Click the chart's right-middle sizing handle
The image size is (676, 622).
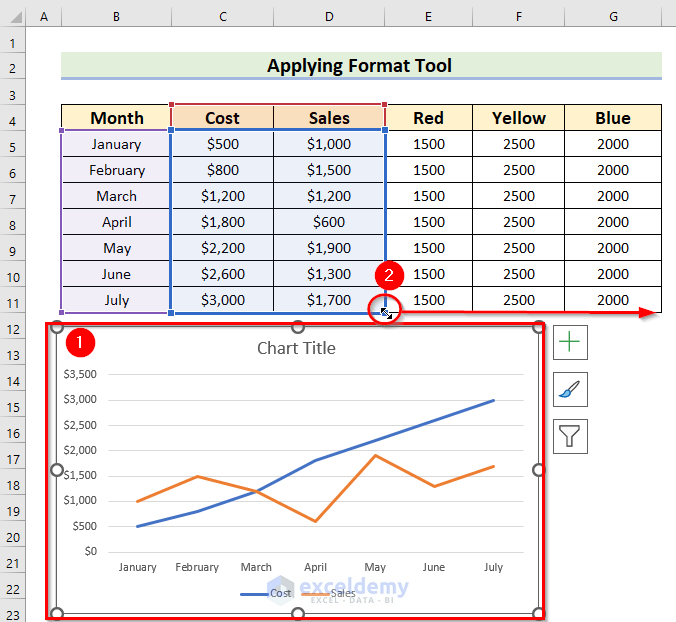click(x=538, y=470)
